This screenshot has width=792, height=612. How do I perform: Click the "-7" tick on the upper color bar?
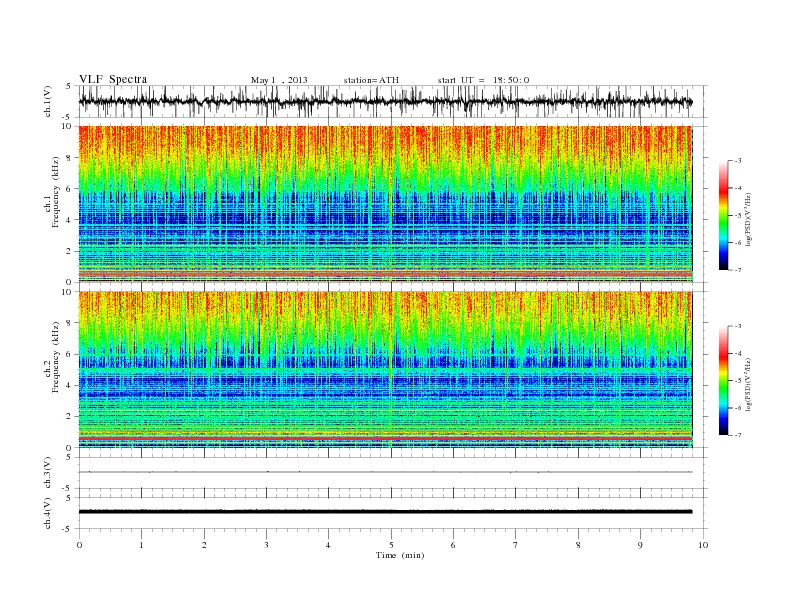tap(737, 270)
